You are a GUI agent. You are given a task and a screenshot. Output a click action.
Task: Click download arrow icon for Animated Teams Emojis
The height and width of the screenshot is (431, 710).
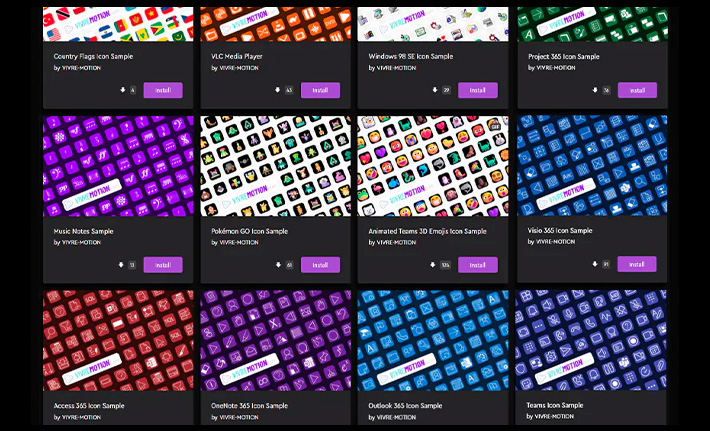point(432,265)
